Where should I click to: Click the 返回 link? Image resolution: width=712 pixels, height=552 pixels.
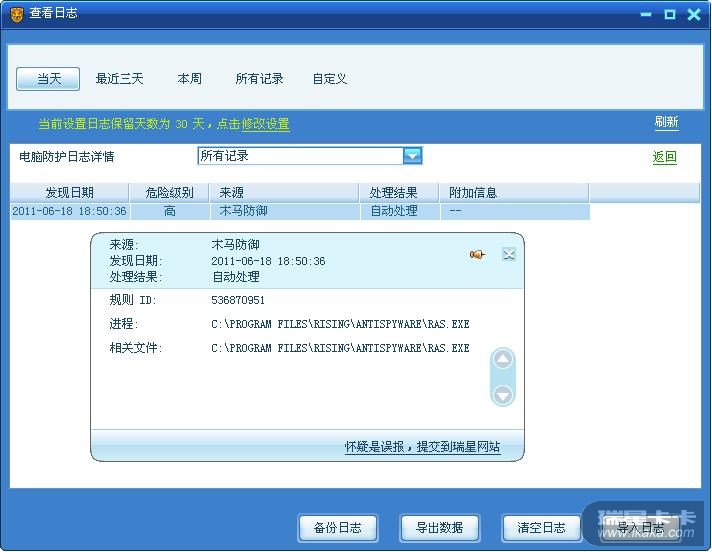click(x=665, y=157)
